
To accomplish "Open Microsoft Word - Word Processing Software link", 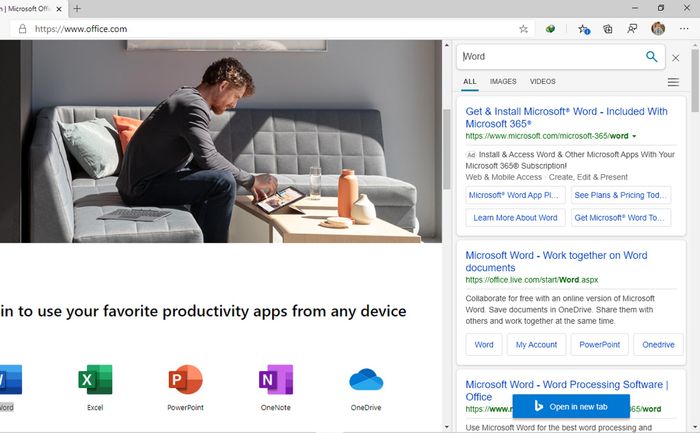I will point(567,391).
